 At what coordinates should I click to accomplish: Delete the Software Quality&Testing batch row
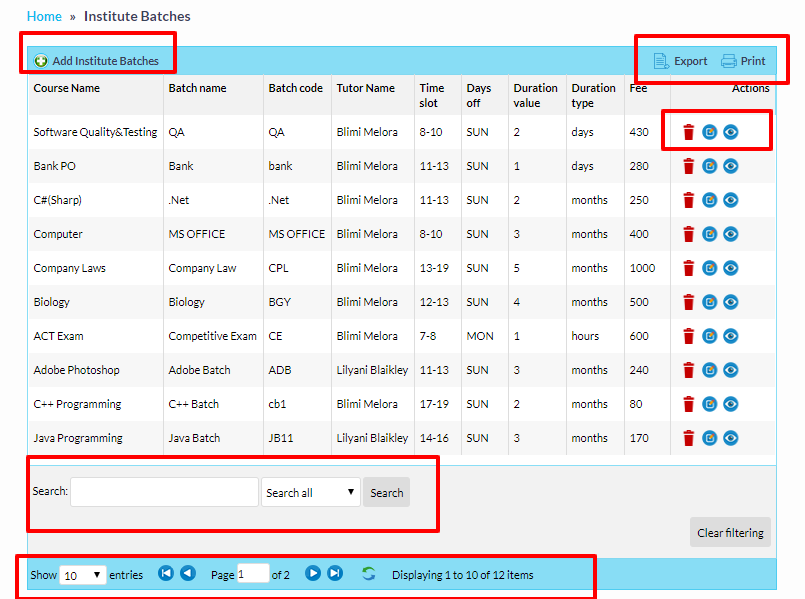click(x=688, y=132)
